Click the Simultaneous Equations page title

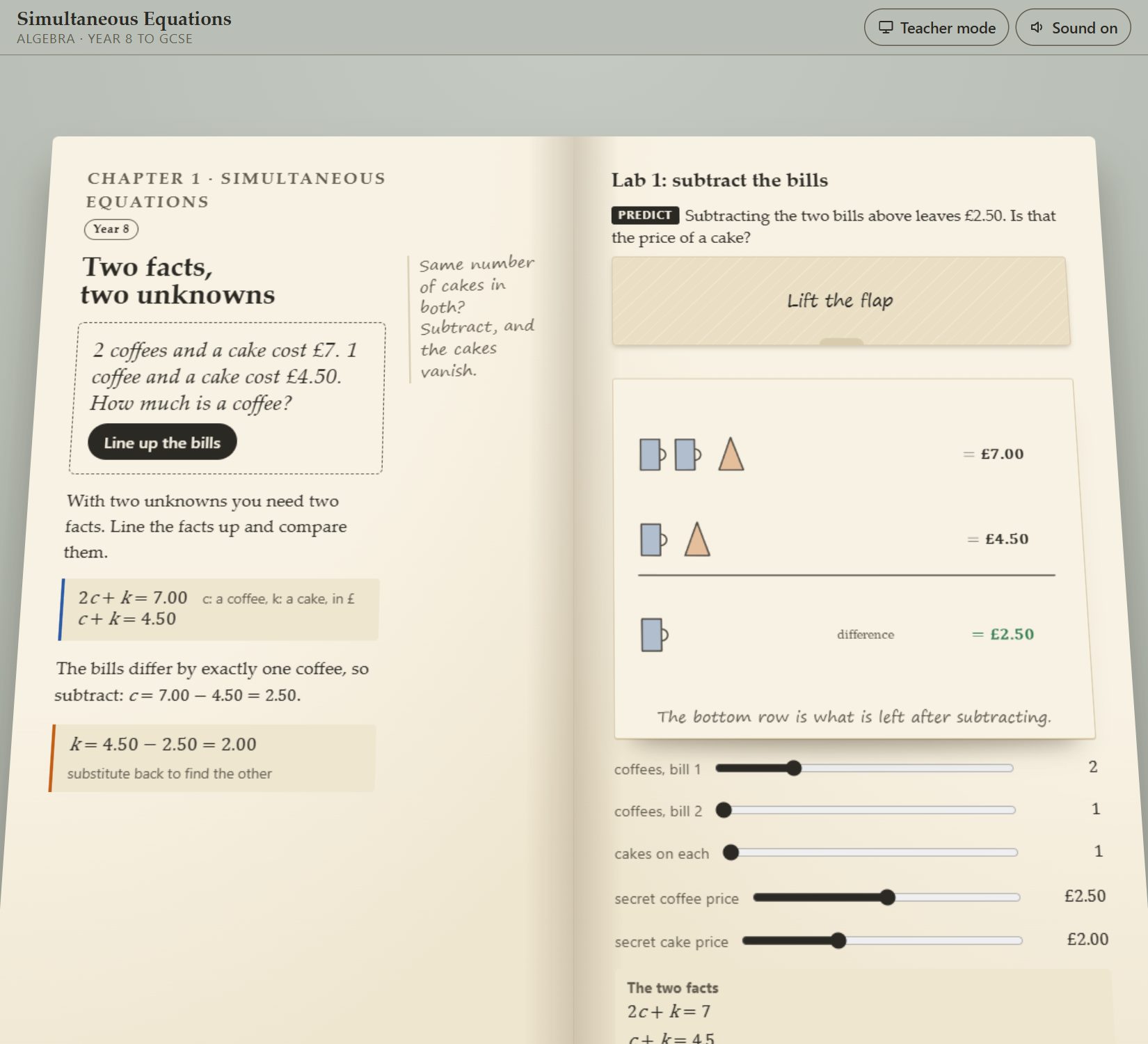[x=124, y=19]
